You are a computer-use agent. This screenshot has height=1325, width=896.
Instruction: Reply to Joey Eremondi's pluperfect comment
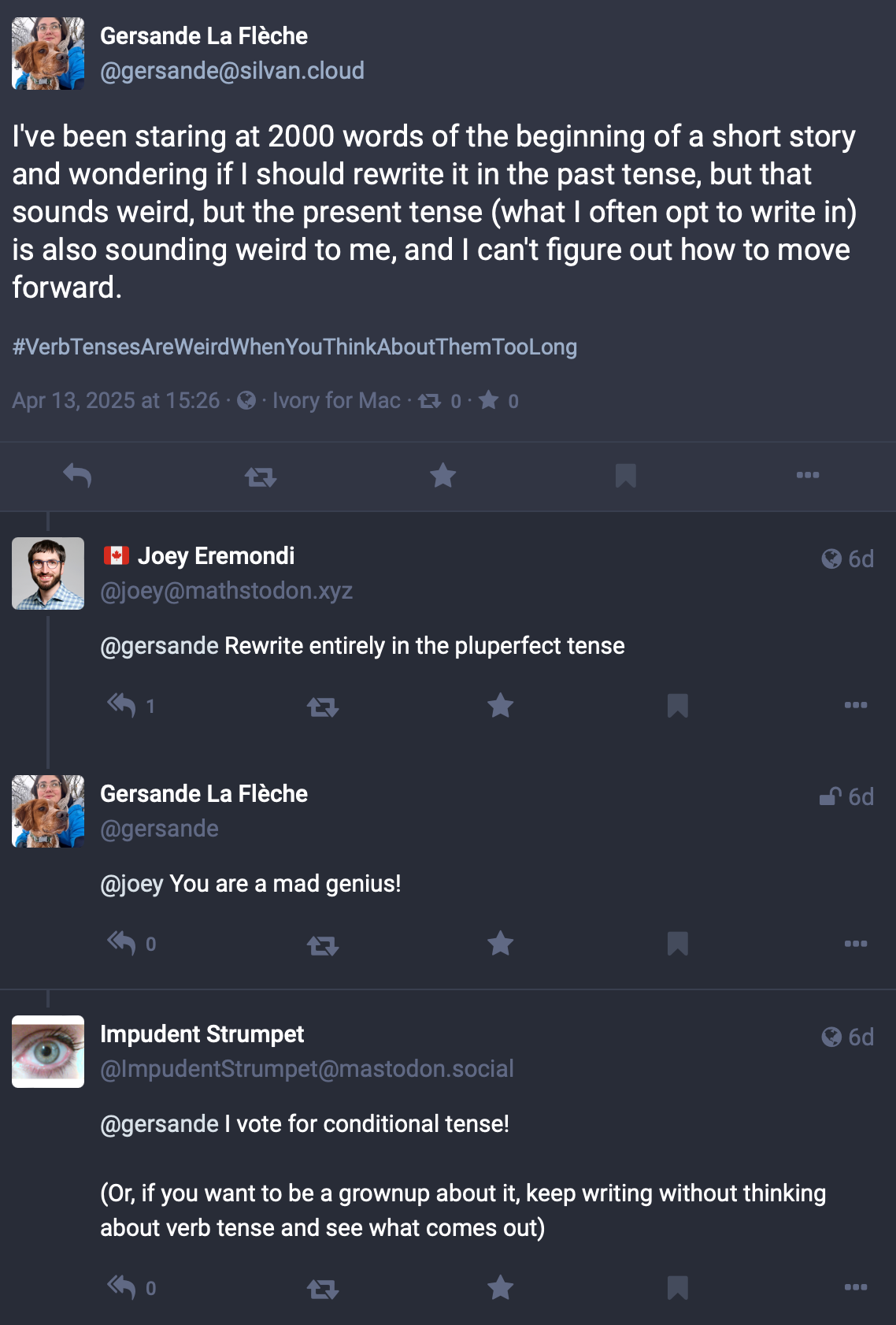(x=122, y=705)
